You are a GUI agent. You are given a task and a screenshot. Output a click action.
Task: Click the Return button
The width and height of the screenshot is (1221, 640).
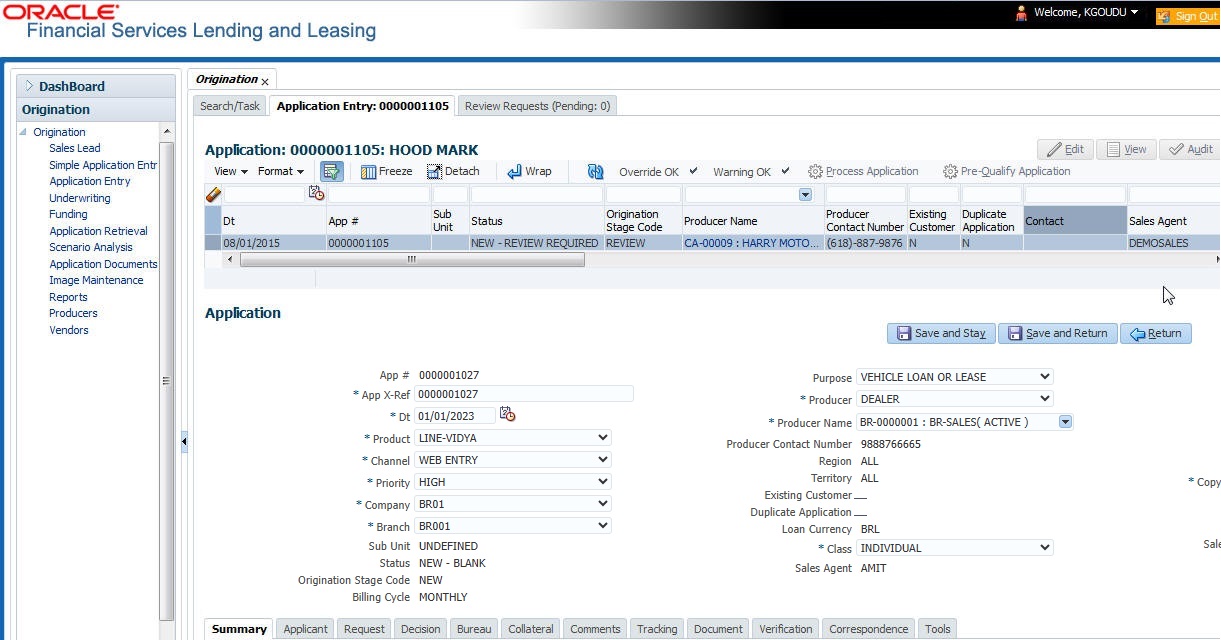[x=1155, y=333]
